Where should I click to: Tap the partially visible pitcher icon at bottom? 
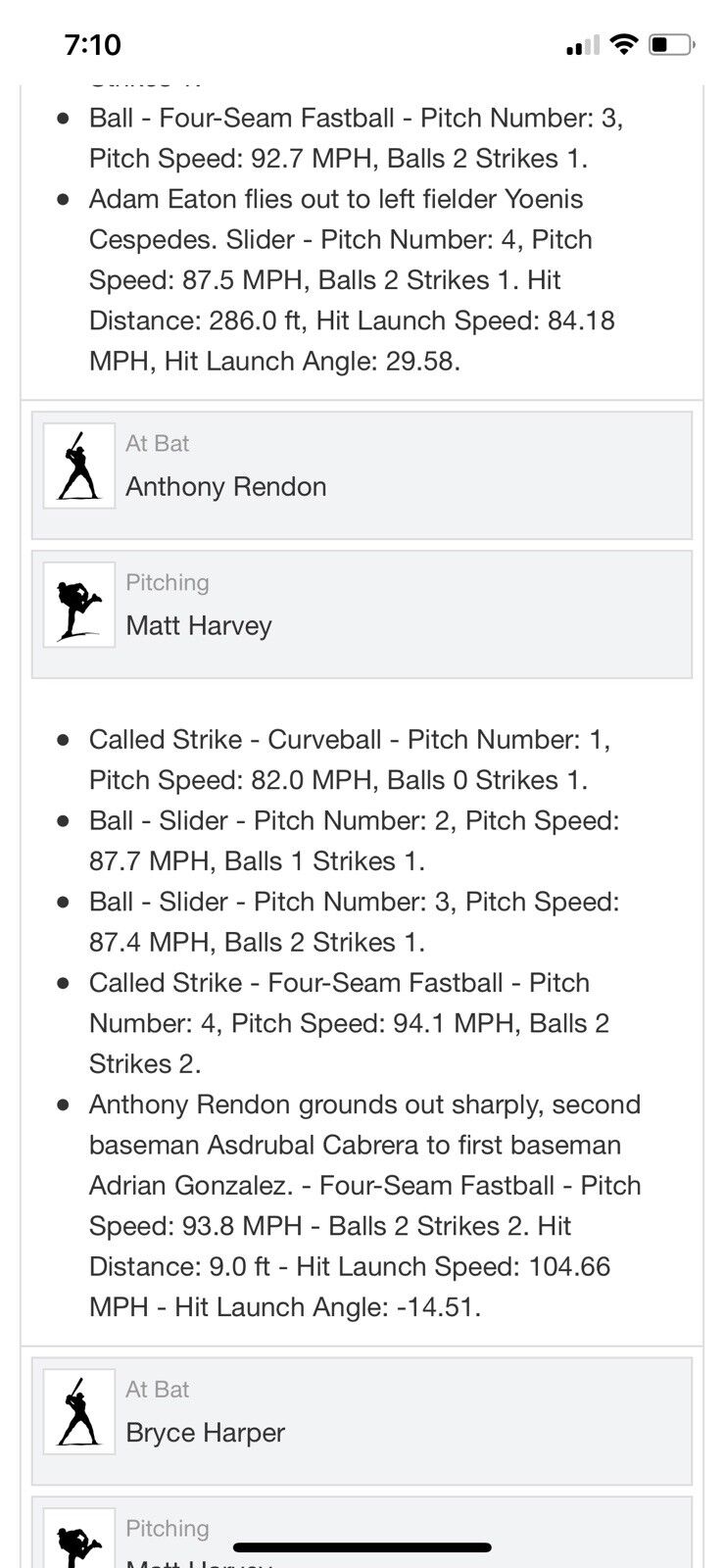point(78,1546)
